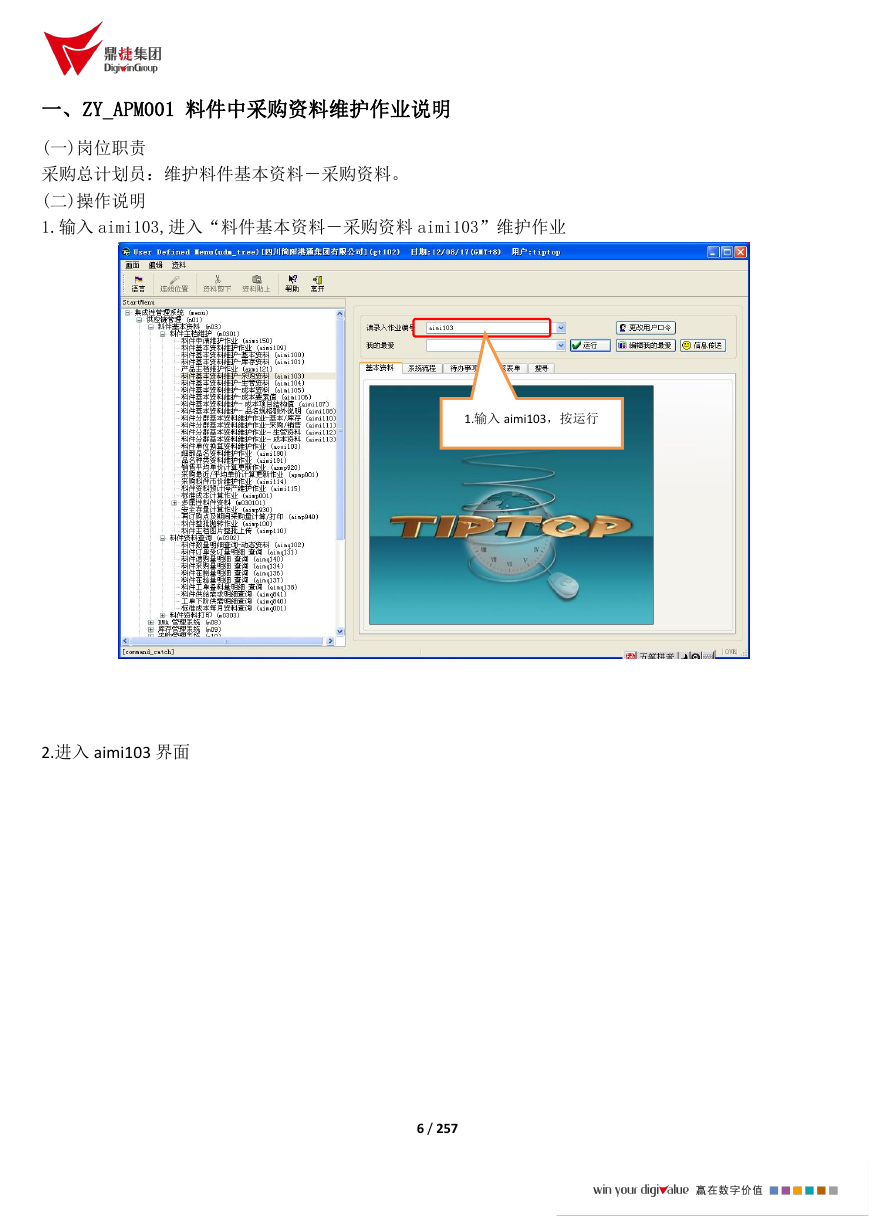
Task: Click the tree's vertical scrollbar
Action: pyautogui.click(x=340, y=470)
